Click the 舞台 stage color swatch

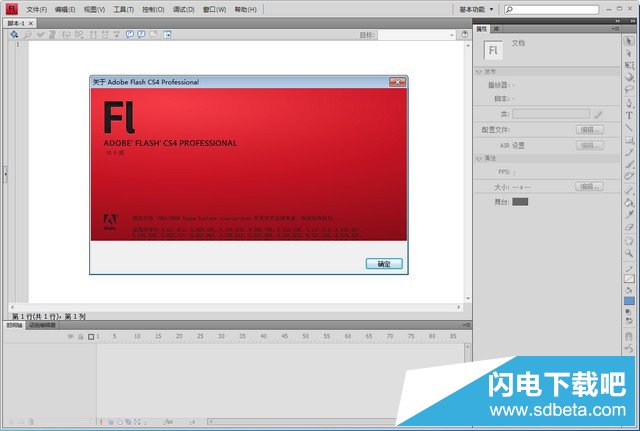pos(520,202)
